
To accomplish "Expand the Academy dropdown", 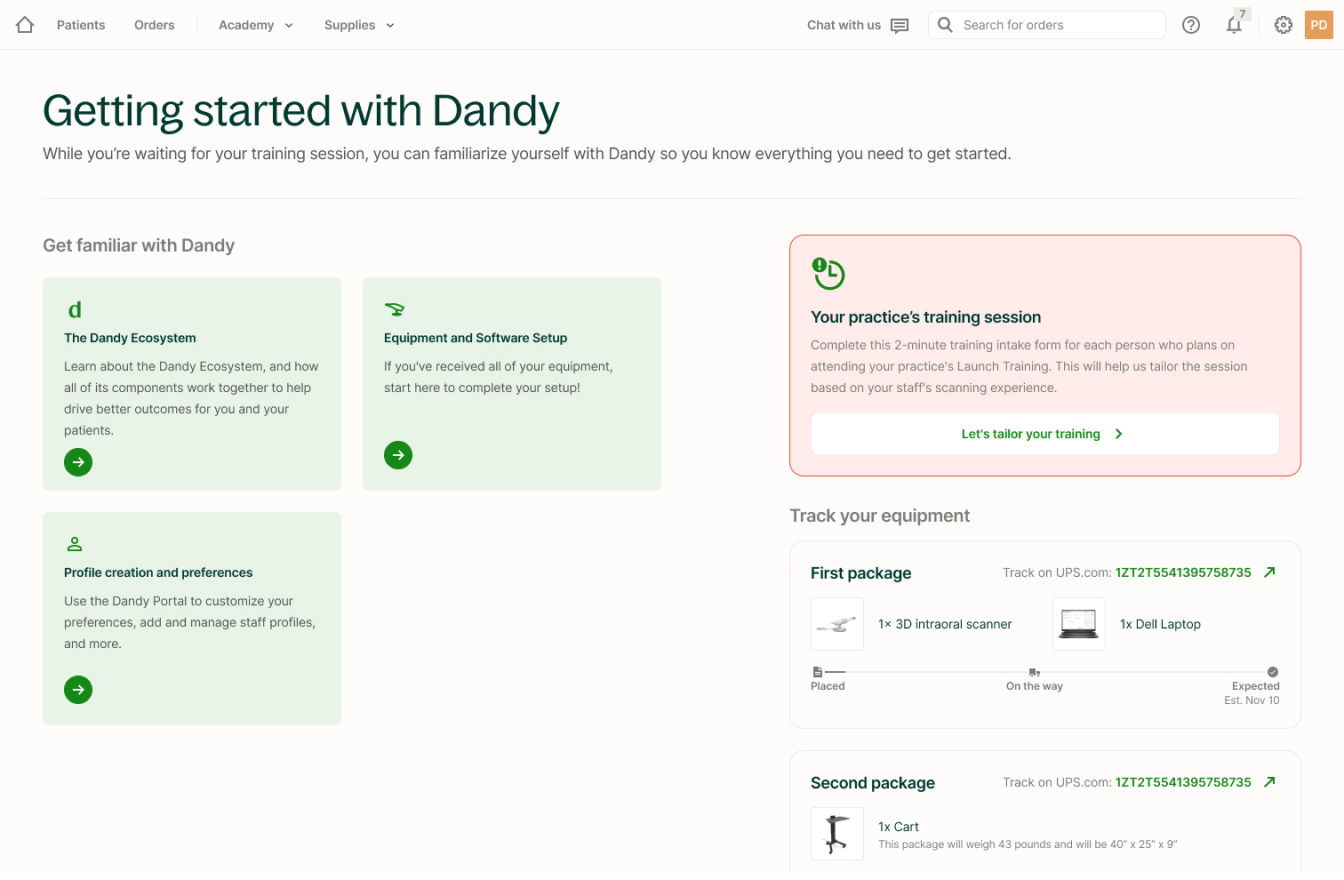I will 254,24.
